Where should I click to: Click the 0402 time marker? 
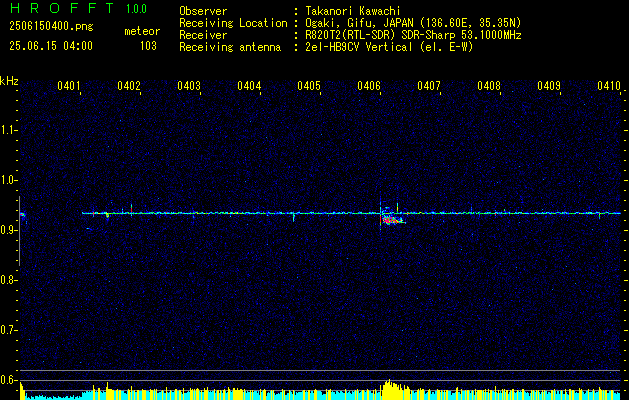pos(129,85)
